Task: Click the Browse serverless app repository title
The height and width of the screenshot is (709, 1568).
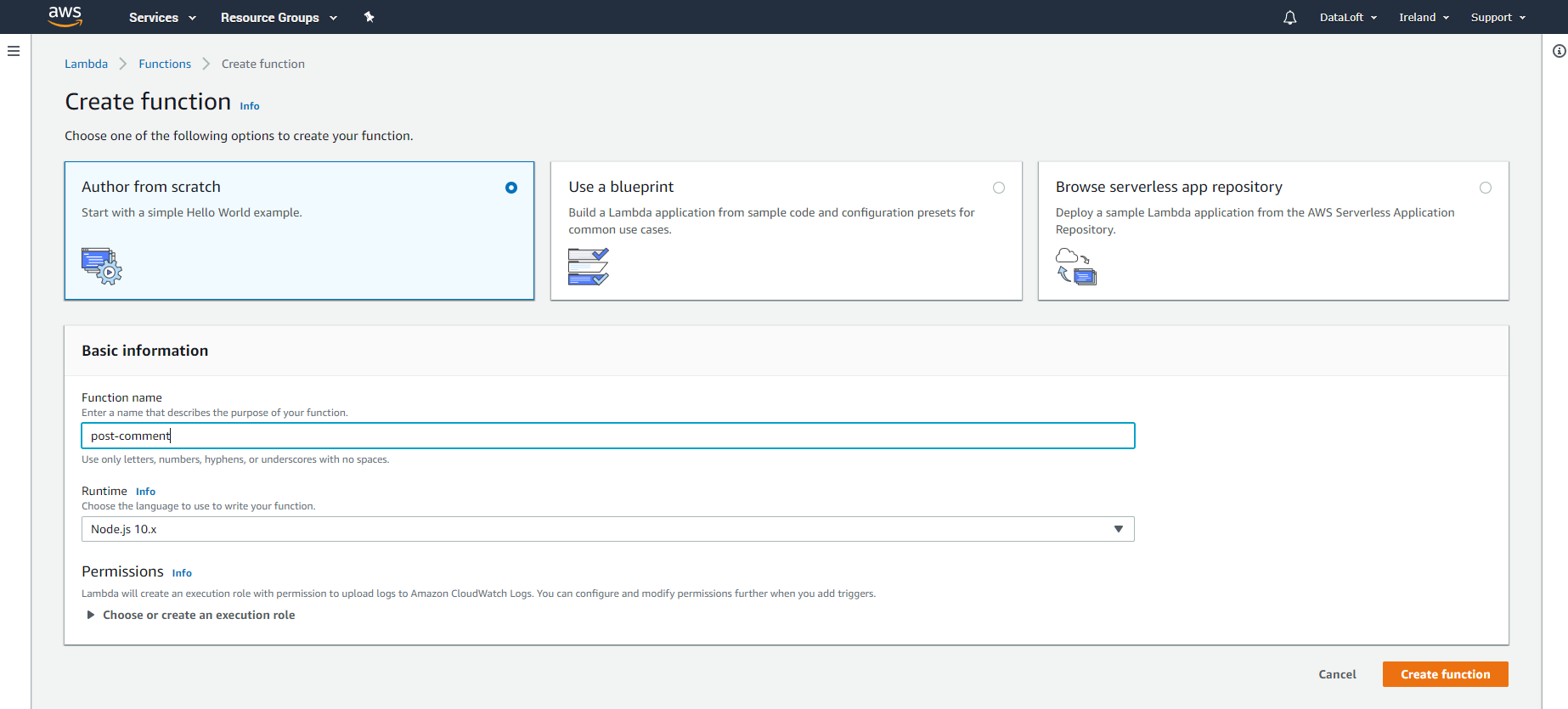Action: (1169, 187)
